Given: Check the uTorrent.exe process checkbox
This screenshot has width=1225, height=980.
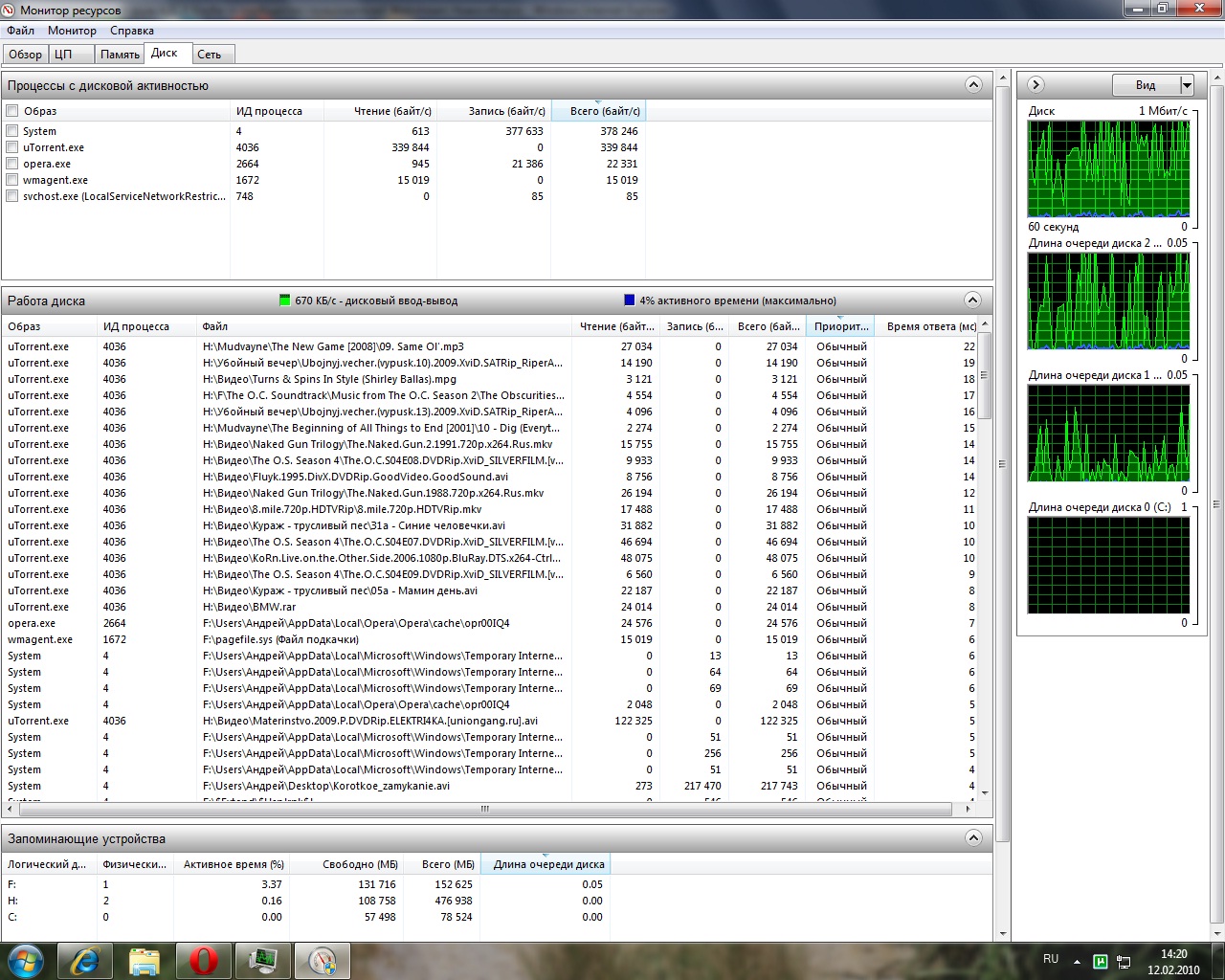Looking at the screenshot, I should [12, 147].
